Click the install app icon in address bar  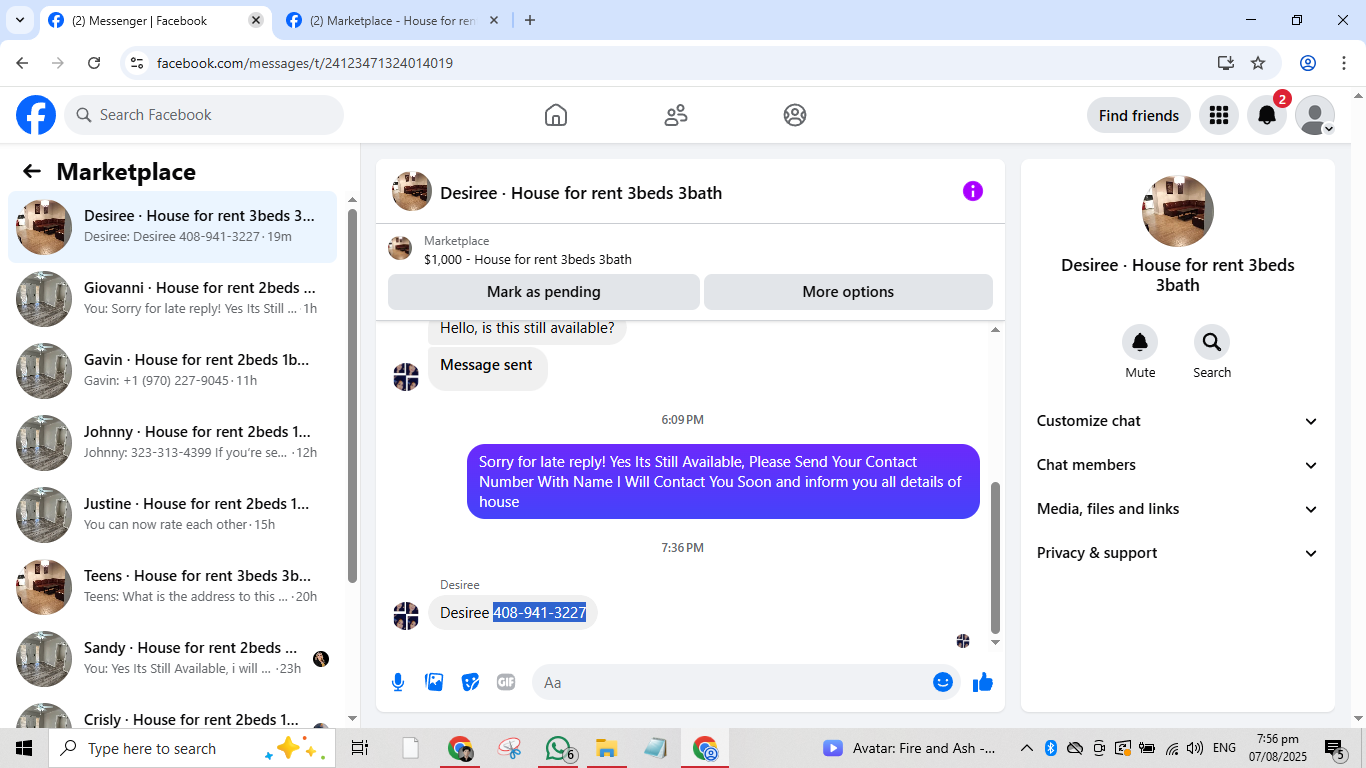[x=1226, y=63]
